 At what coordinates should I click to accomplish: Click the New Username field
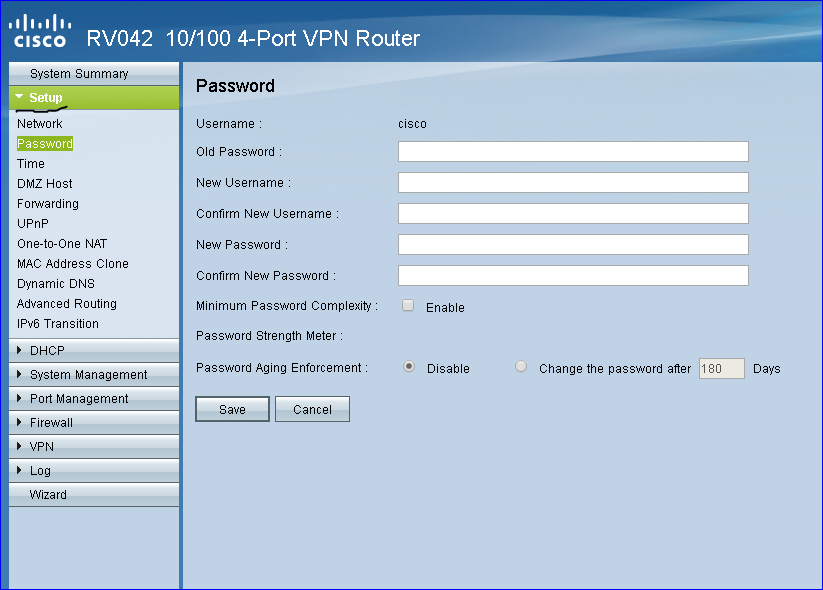(573, 183)
